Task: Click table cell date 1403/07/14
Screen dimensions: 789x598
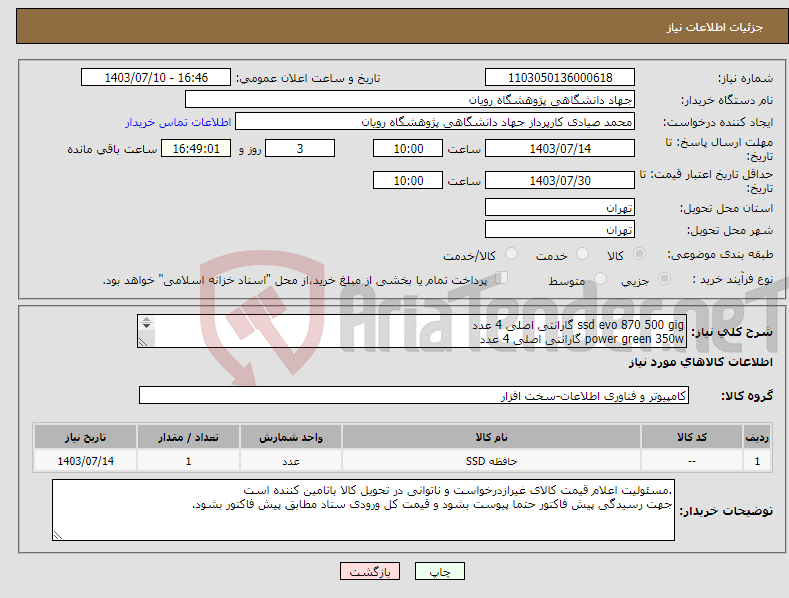Action: (86, 461)
